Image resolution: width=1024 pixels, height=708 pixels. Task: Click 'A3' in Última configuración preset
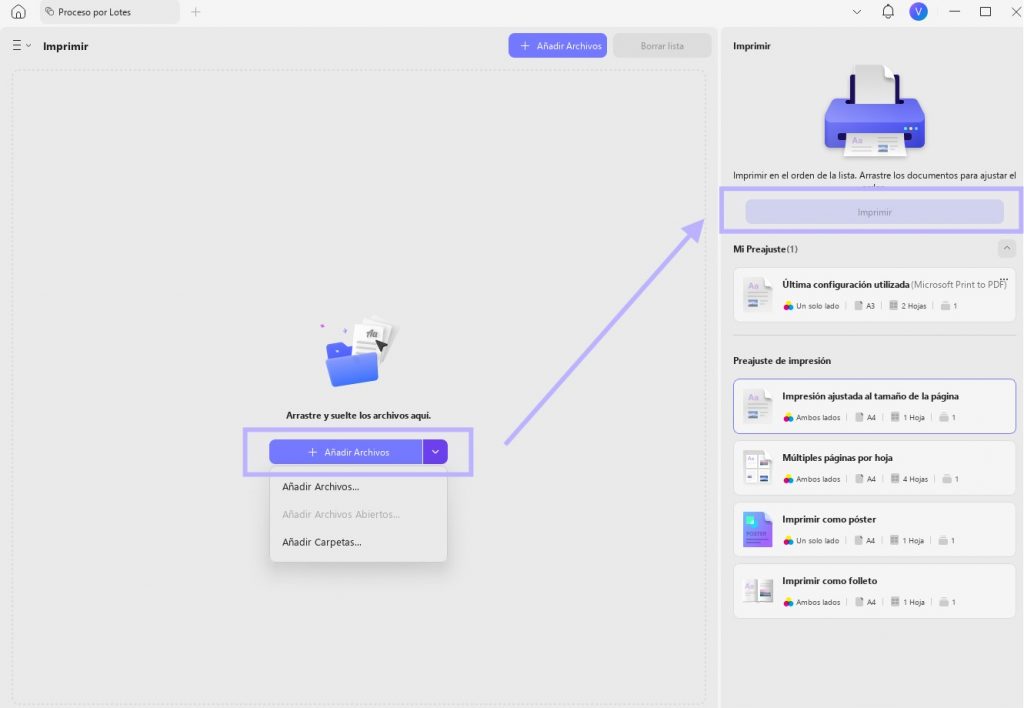(870, 306)
